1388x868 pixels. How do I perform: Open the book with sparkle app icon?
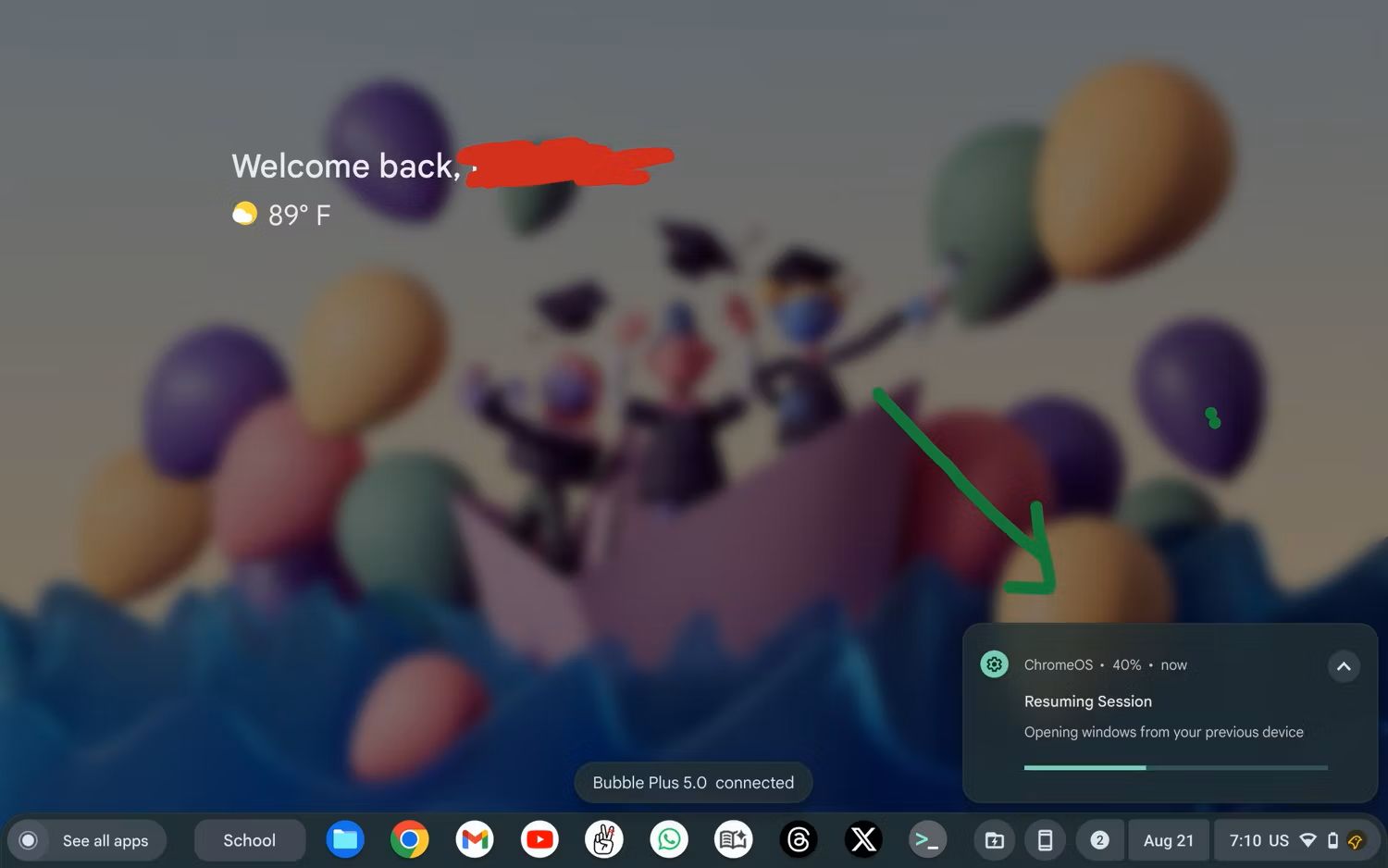(734, 839)
